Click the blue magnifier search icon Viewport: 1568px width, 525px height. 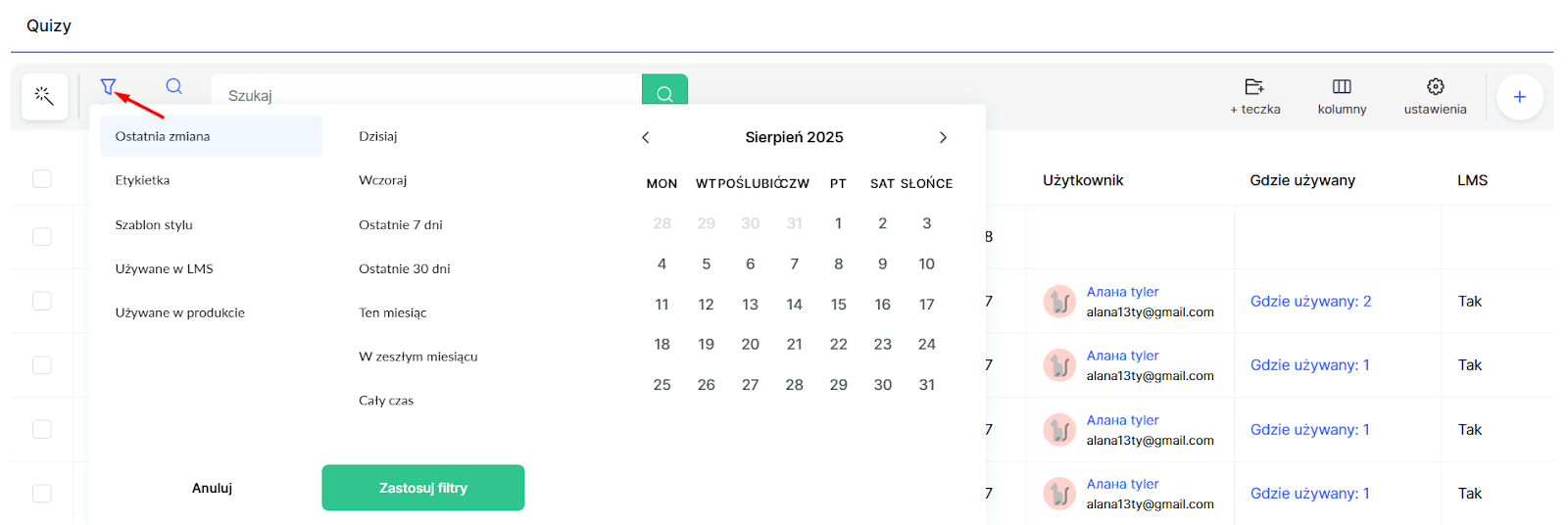pos(173,86)
